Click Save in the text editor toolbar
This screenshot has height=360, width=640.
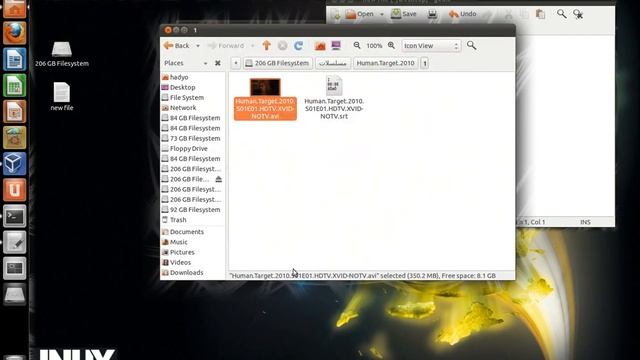(x=404, y=14)
